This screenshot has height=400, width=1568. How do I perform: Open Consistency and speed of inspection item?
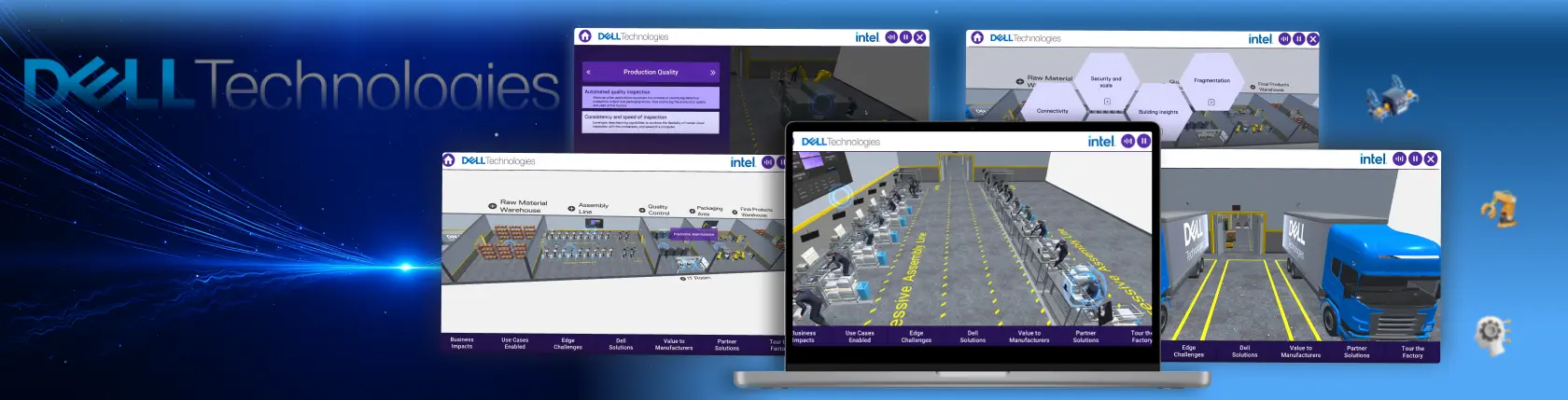[x=651, y=122]
